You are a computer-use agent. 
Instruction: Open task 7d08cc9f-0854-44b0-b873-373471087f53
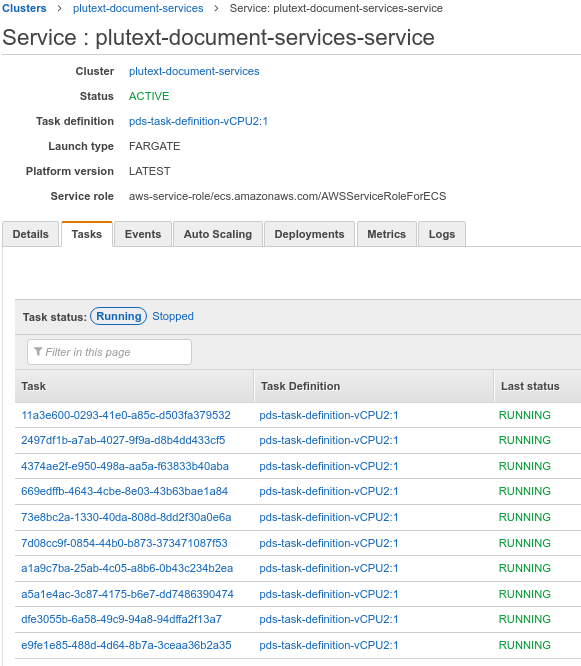124,543
